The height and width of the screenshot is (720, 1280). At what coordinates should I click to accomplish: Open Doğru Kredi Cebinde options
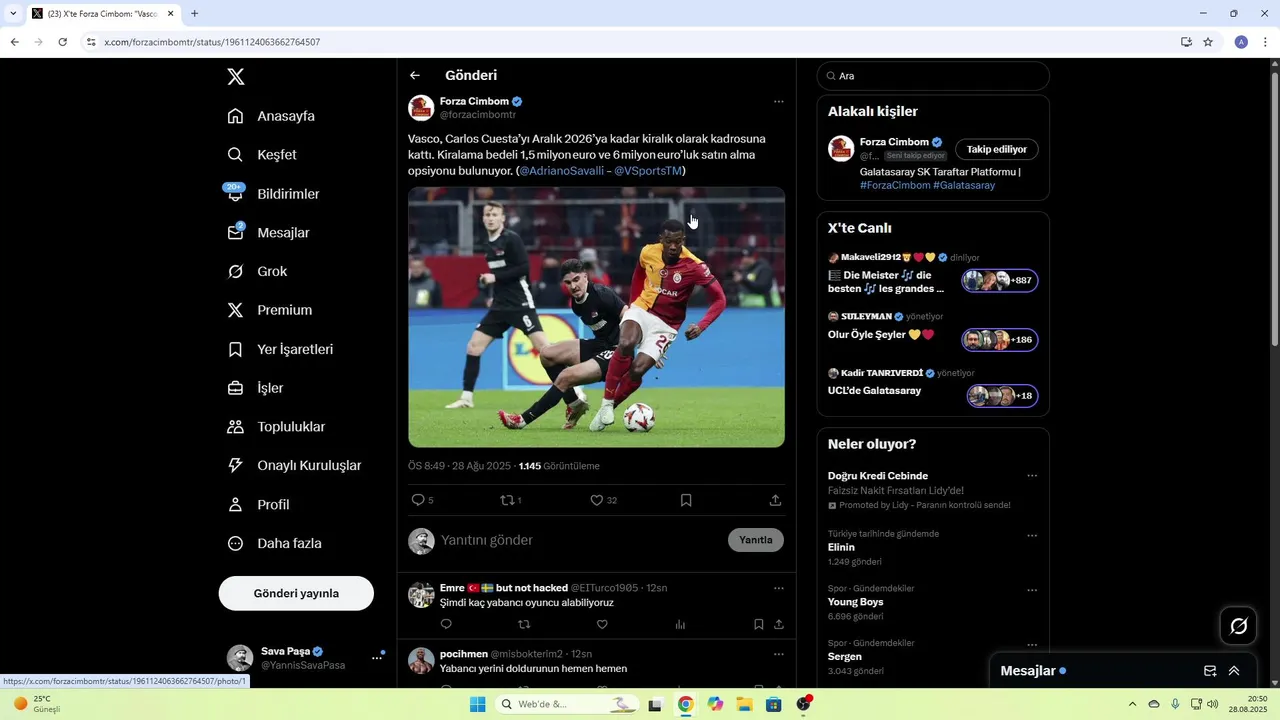(x=1032, y=476)
